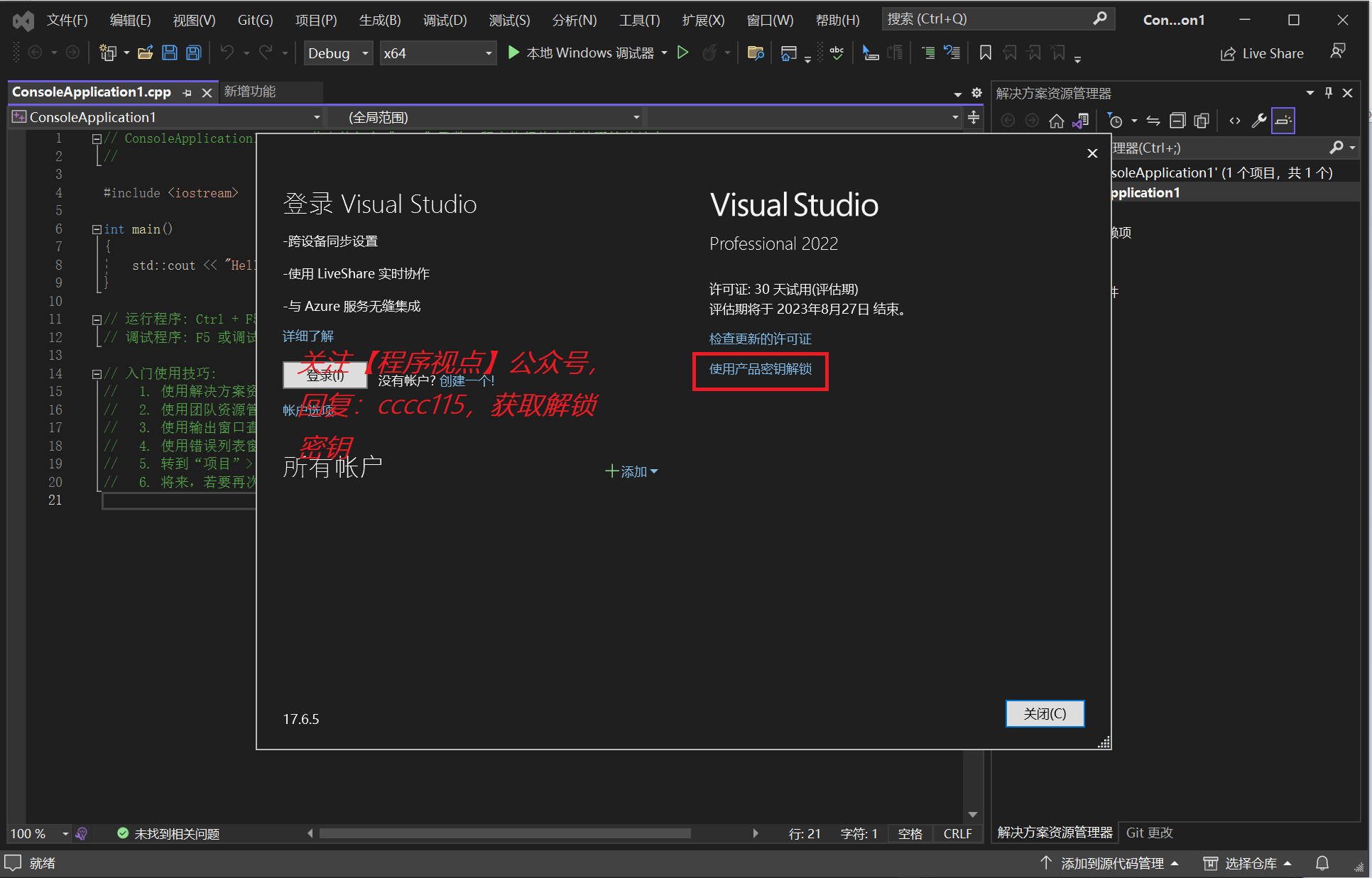Click Pending Changes Filter clock icon
Screen dimensions: 1372x878
pos(1116,121)
